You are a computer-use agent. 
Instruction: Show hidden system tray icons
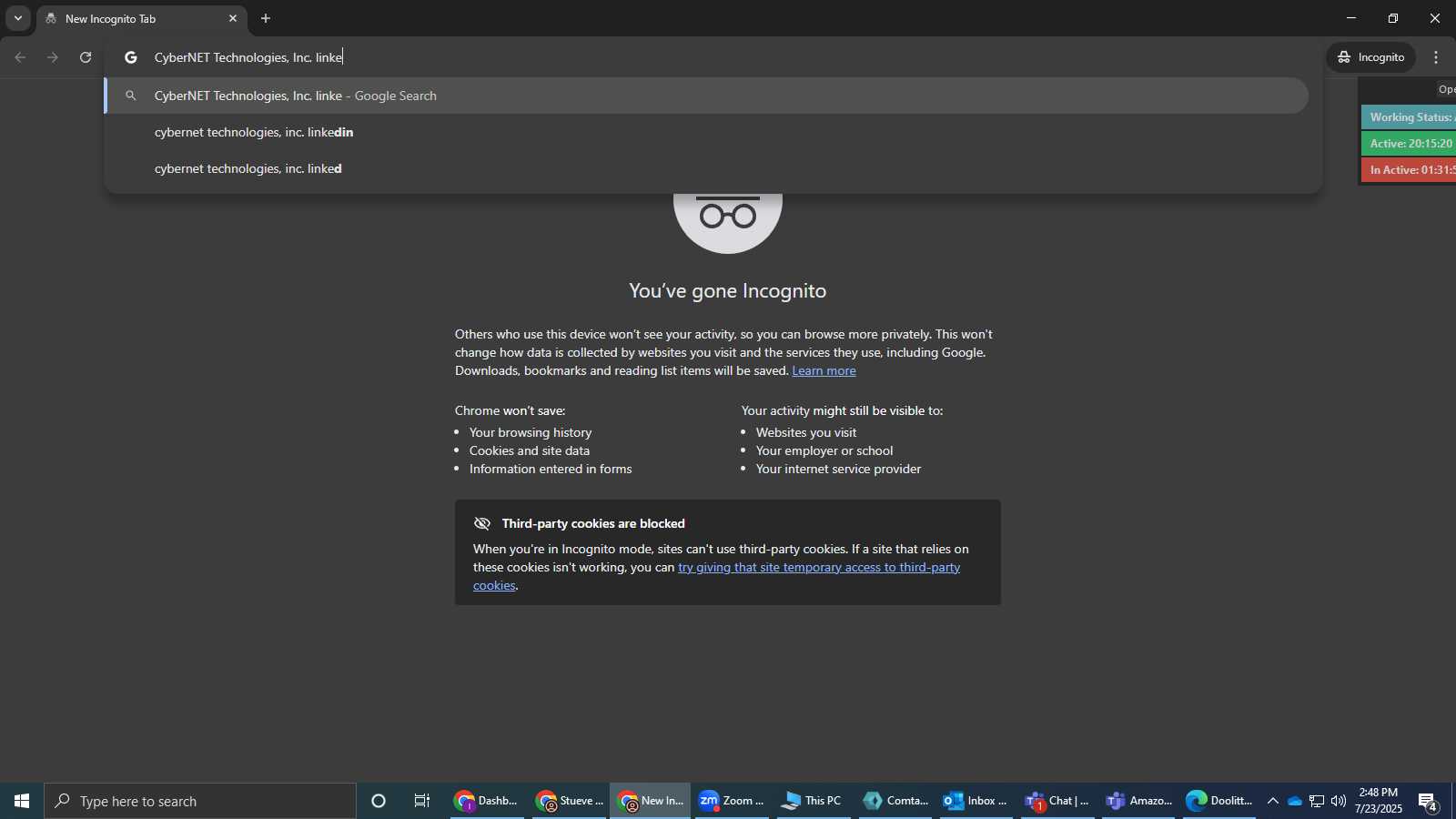tap(1272, 801)
